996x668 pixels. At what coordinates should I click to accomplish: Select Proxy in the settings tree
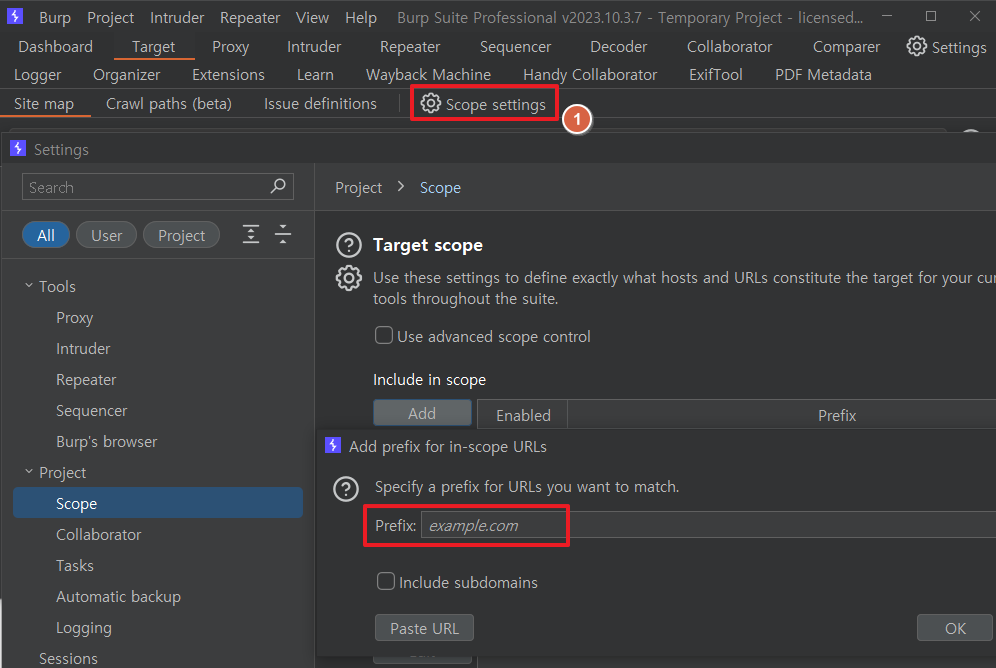click(x=74, y=317)
